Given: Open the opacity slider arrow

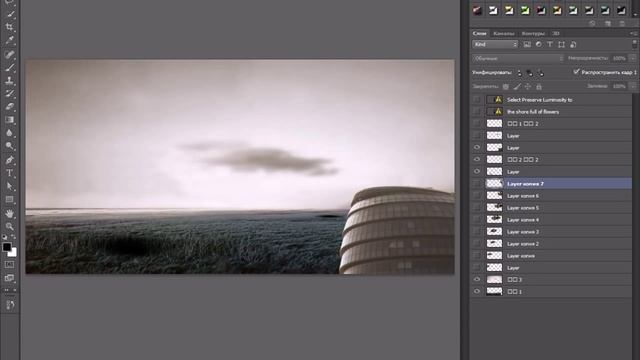Looking at the screenshot, I should [x=633, y=58].
